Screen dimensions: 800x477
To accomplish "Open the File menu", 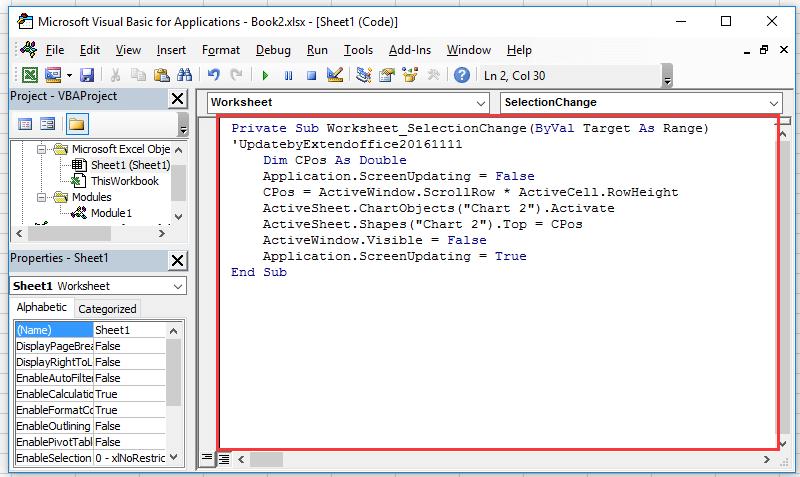I will click(x=55, y=50).
